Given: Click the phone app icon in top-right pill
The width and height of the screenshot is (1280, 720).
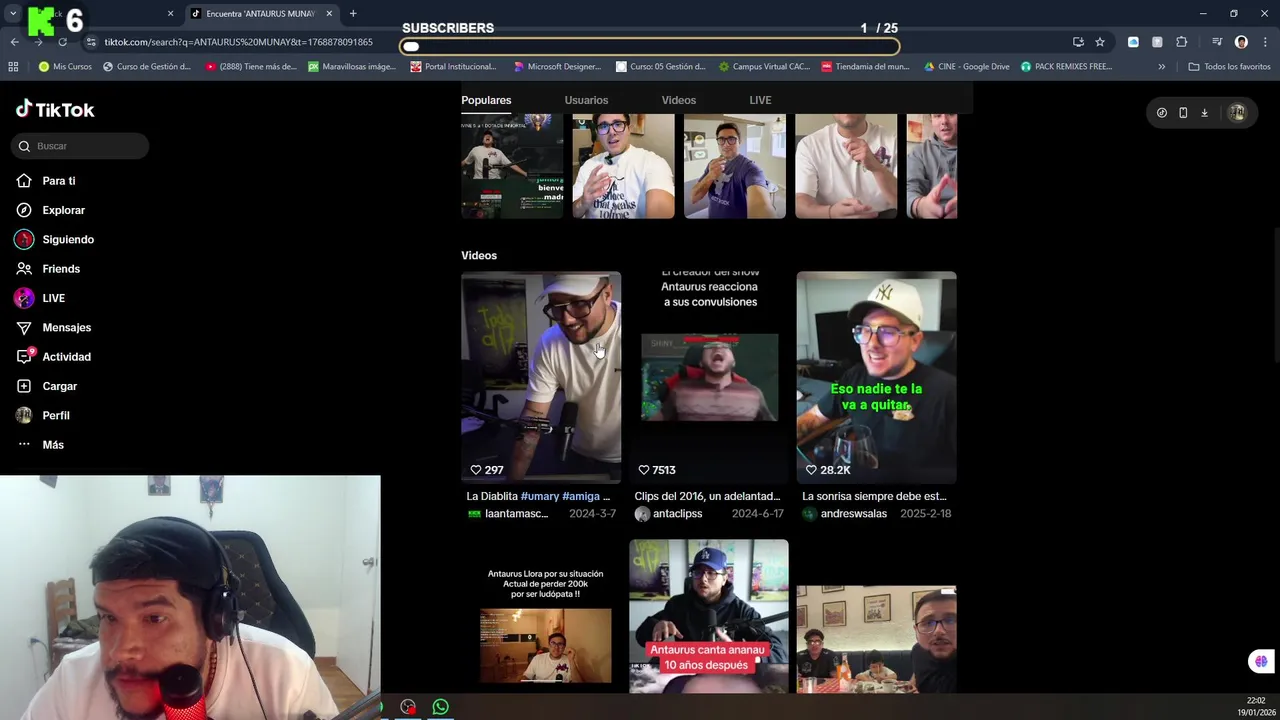Looking at the screenshot, I should pyautogui.click(x=1183, y=113).
